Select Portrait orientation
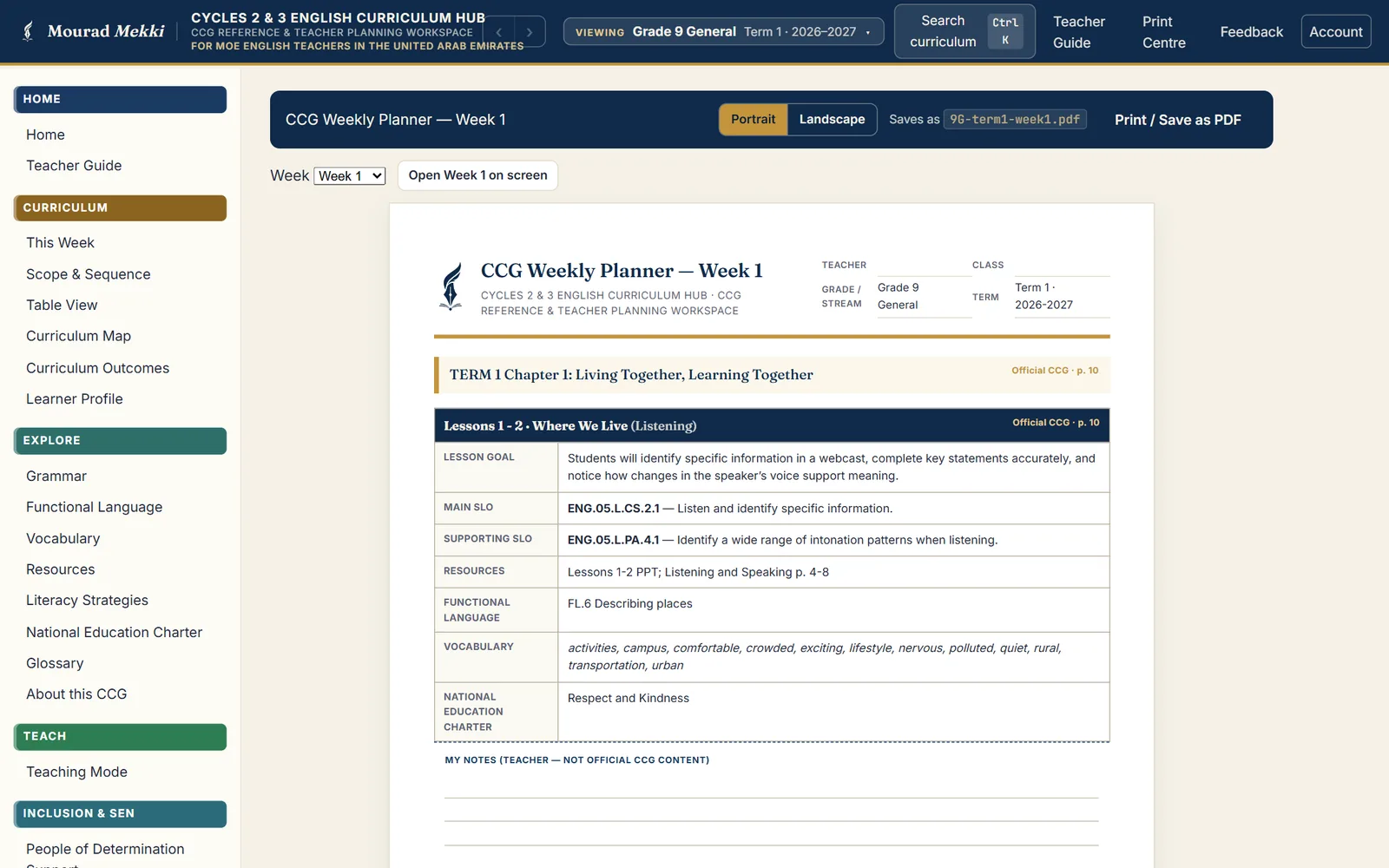The width and height of the screenshot is (1389, 868). click(753, 120)
